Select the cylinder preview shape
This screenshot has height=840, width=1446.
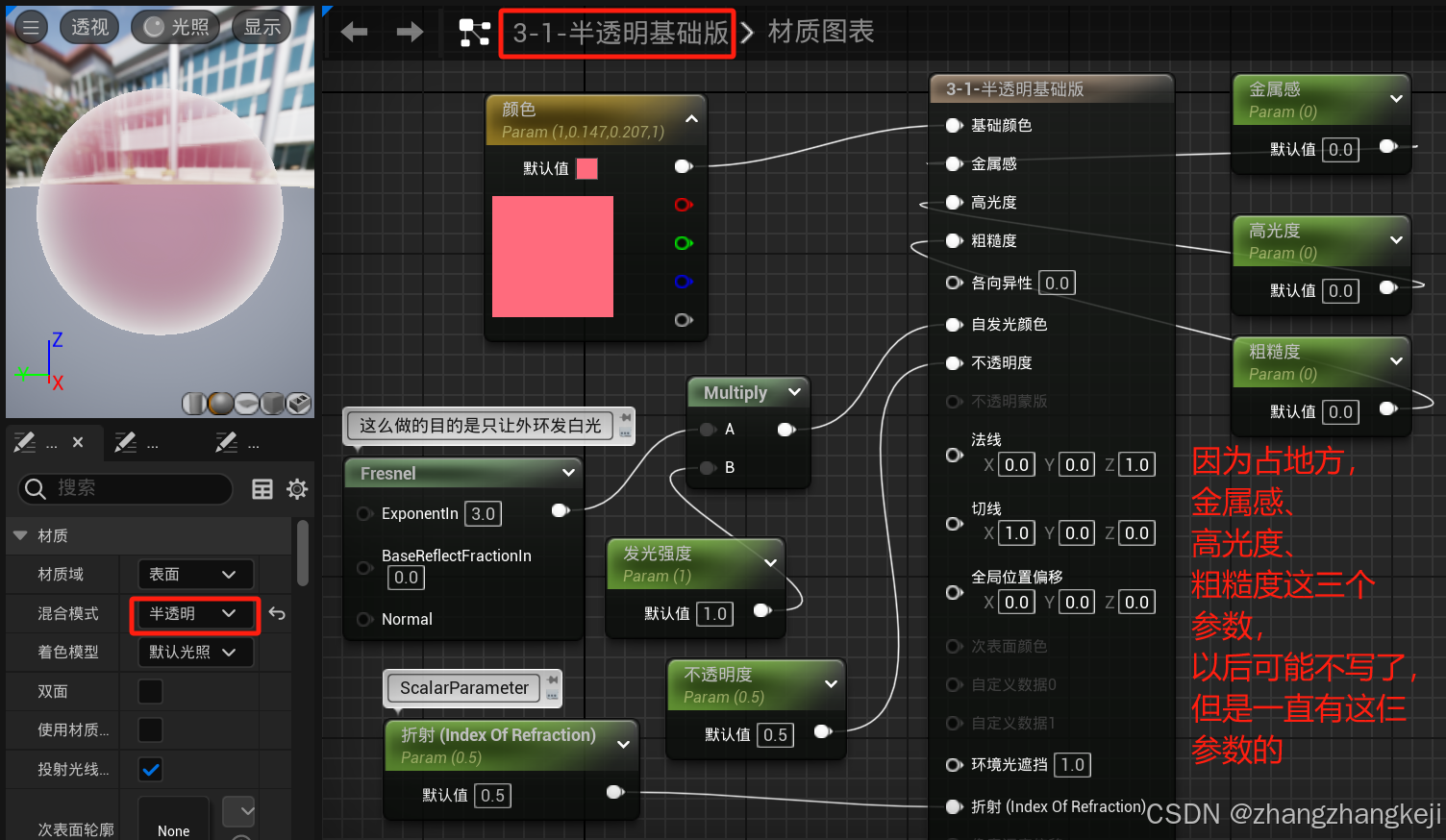[194, 404]
